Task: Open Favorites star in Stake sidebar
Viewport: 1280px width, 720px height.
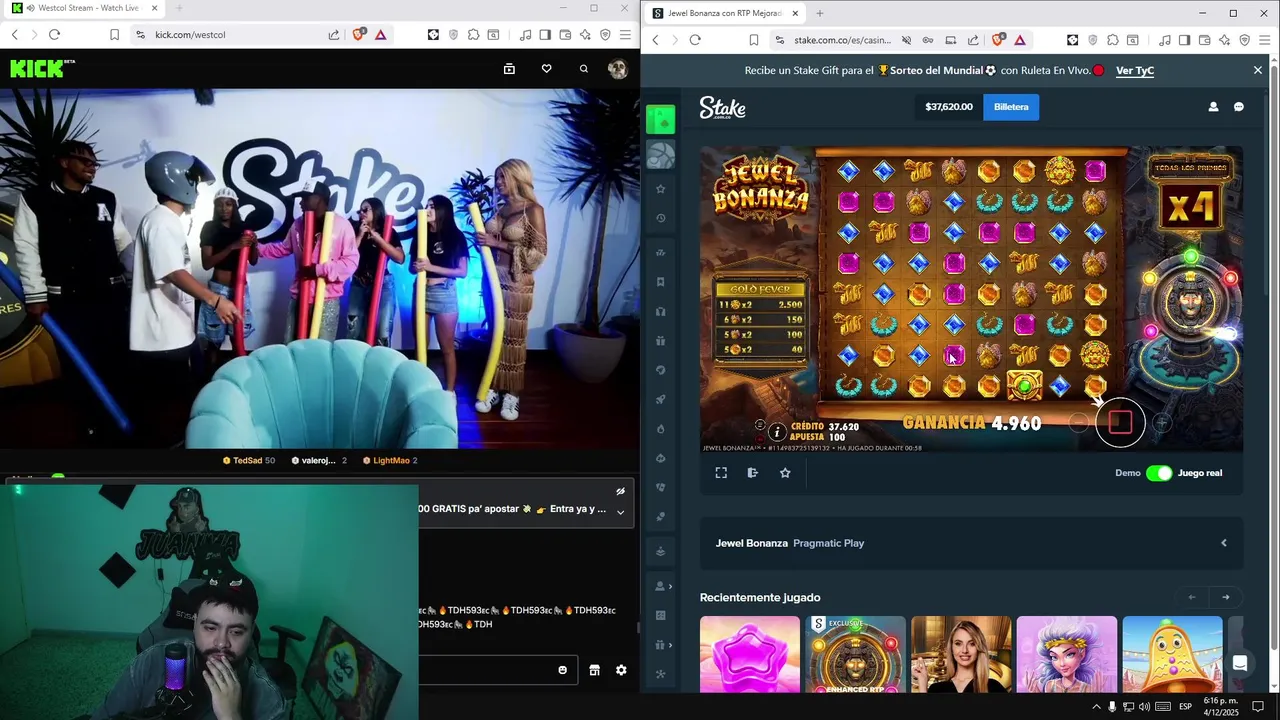Action: [660, 189]
